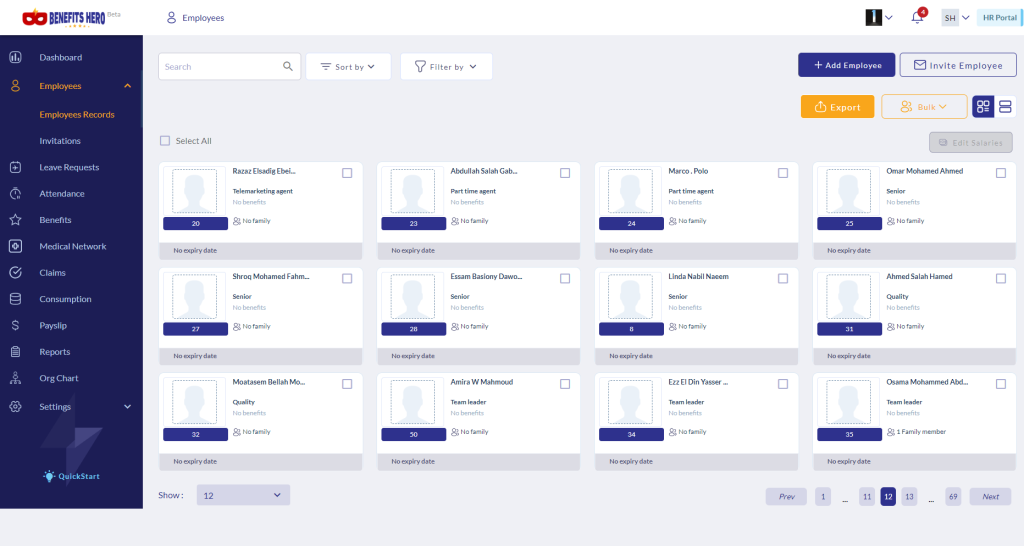Open Leave Requests in sidebar
1024x546 pixels.
69,167
